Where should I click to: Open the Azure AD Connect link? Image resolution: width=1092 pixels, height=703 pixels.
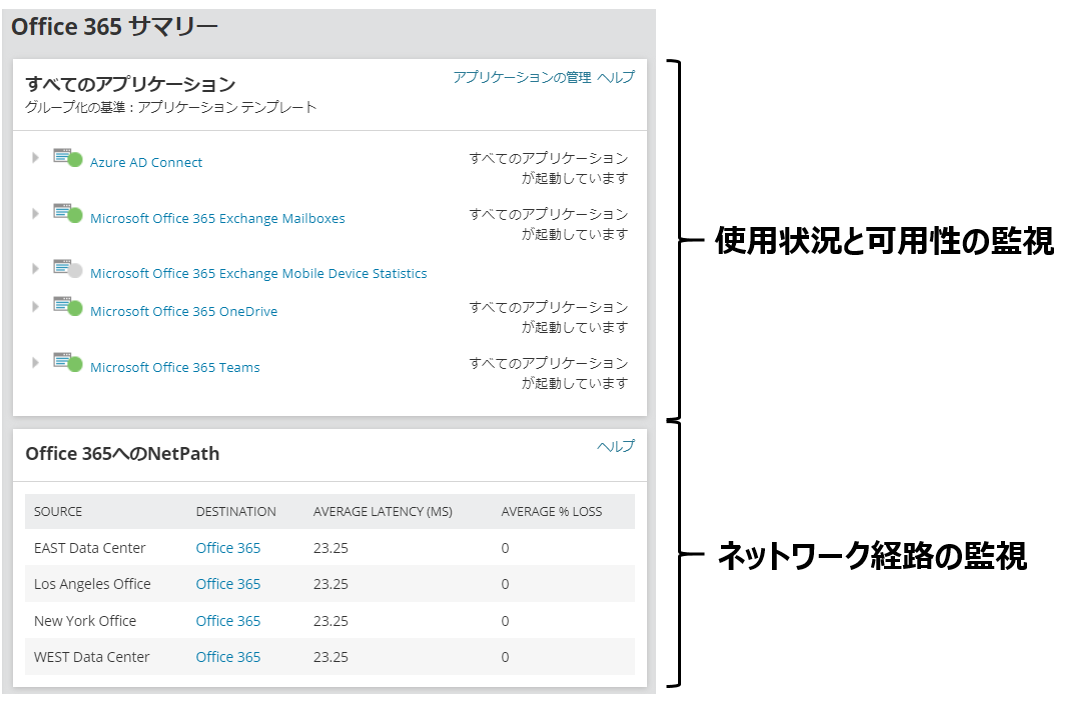(146, 162)
